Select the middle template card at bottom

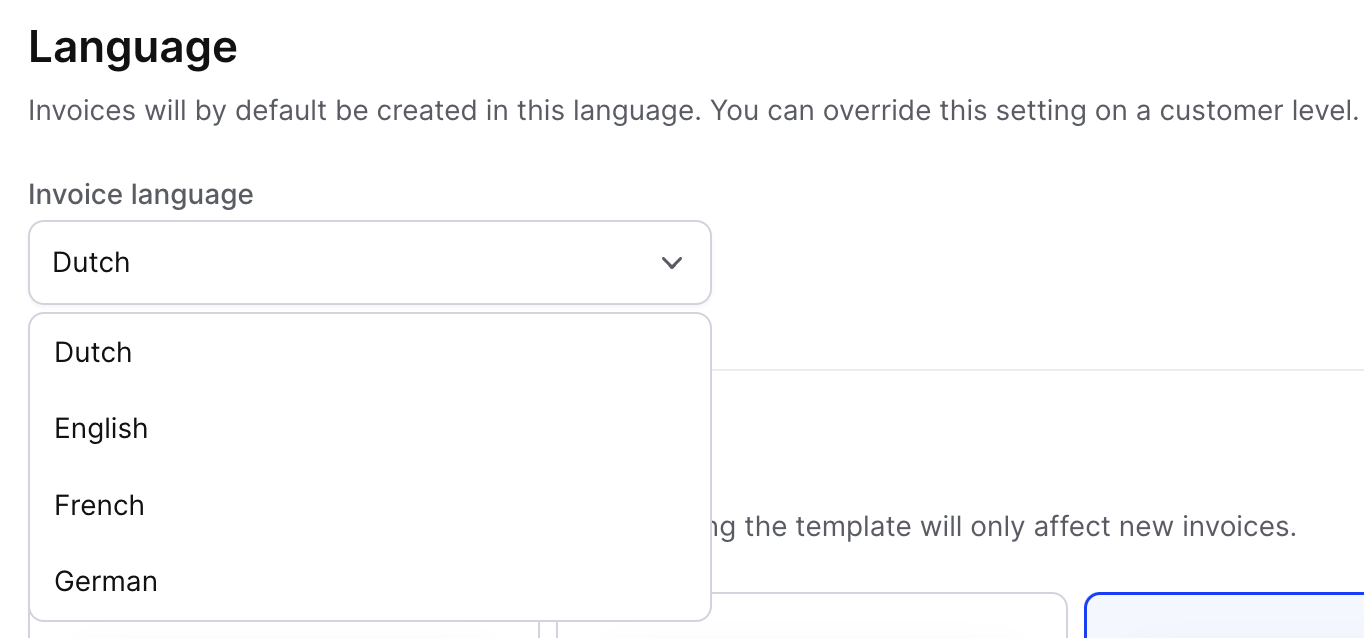[x=812, y=615]
